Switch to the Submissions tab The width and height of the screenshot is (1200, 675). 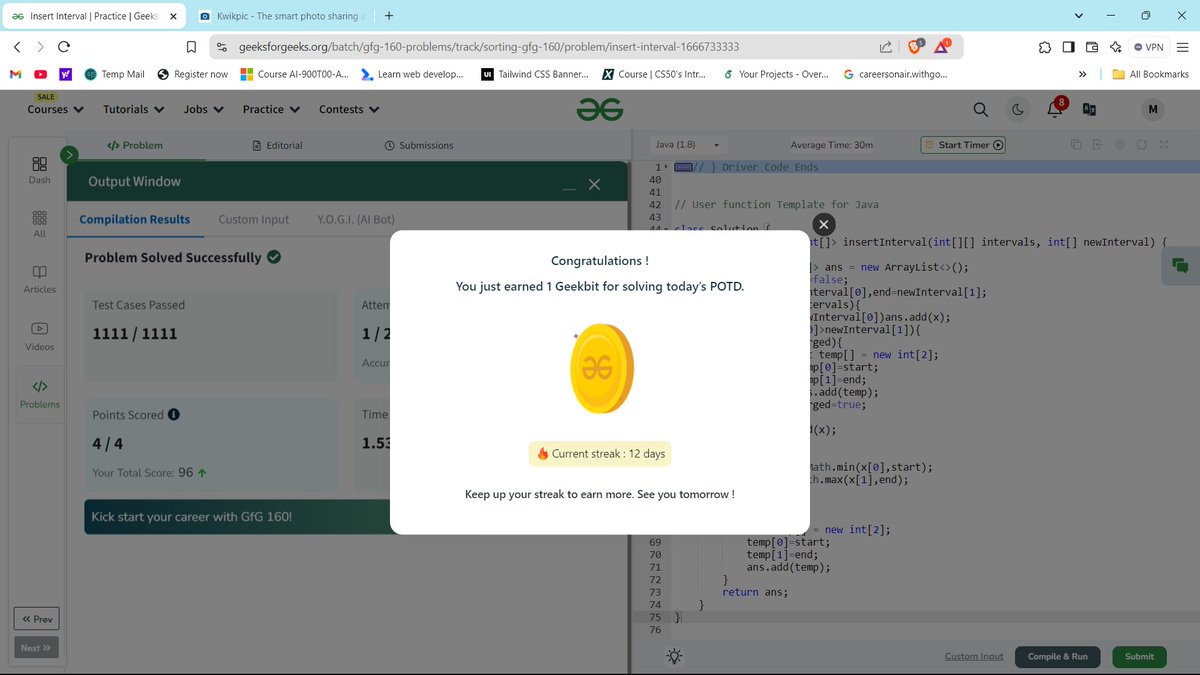[419, 145]
